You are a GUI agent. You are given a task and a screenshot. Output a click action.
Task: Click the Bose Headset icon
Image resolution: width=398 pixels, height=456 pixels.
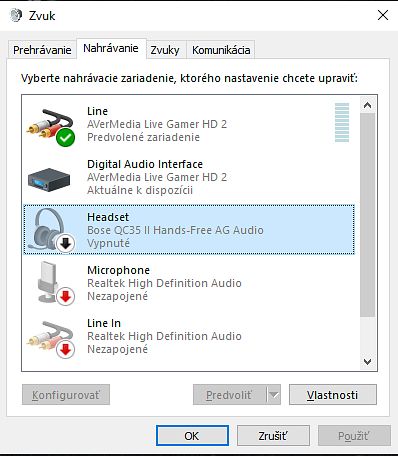[50, 230]
